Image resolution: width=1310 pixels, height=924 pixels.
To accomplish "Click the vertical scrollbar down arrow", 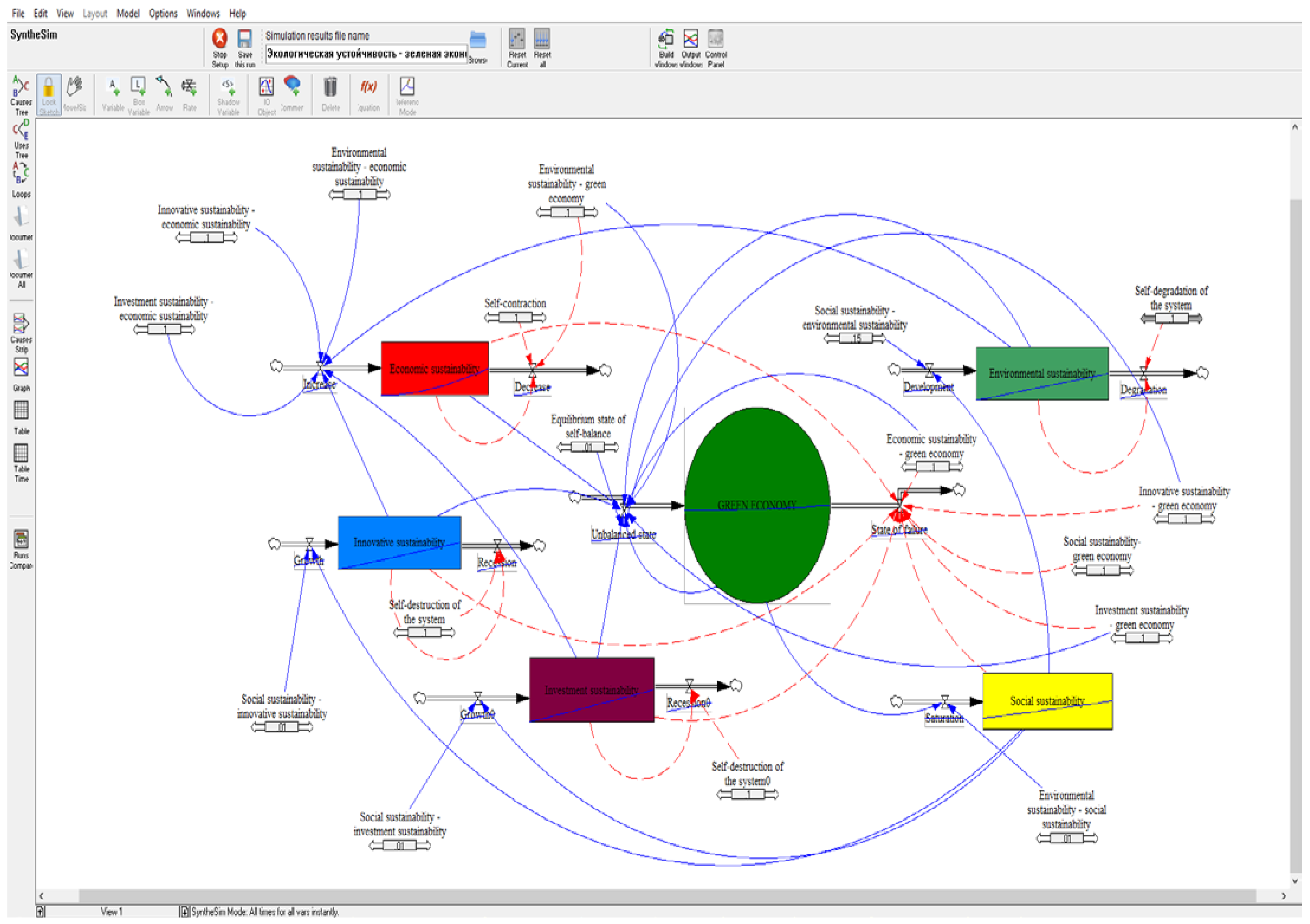I will click(x=1295, y=881).
